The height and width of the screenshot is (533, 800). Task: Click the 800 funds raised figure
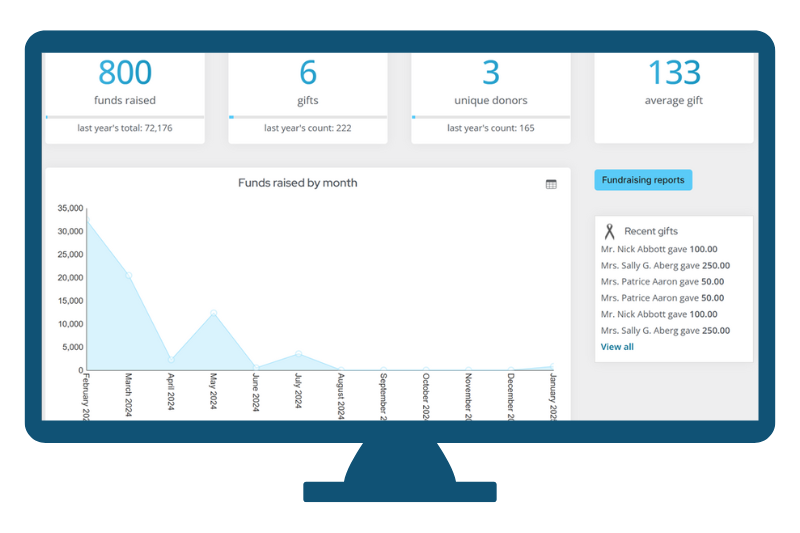tap(125, 73)
